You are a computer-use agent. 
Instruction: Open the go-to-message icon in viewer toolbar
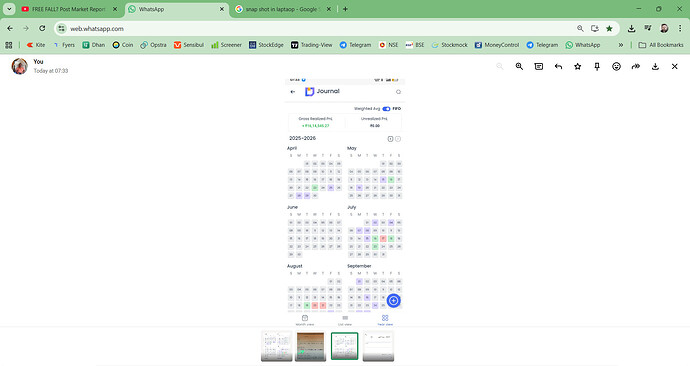[539, 66]
